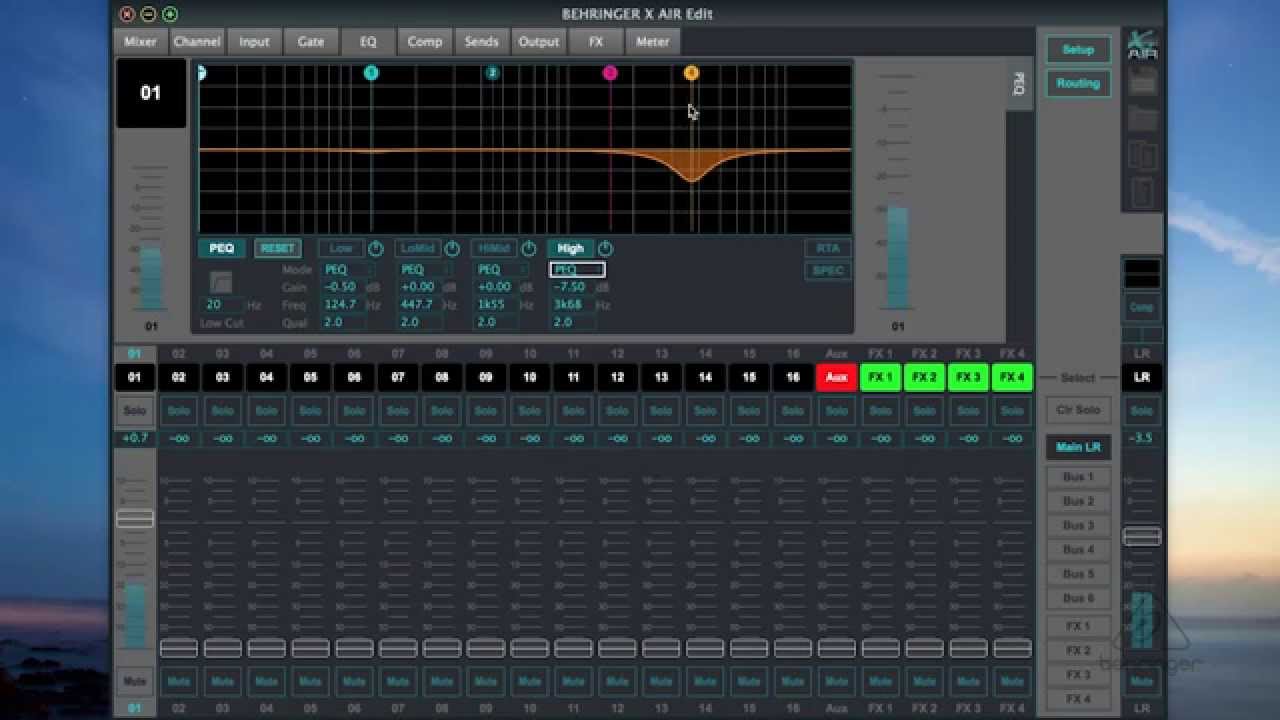
Task: Click the Clr Solo button
Action: [1078, 410]
